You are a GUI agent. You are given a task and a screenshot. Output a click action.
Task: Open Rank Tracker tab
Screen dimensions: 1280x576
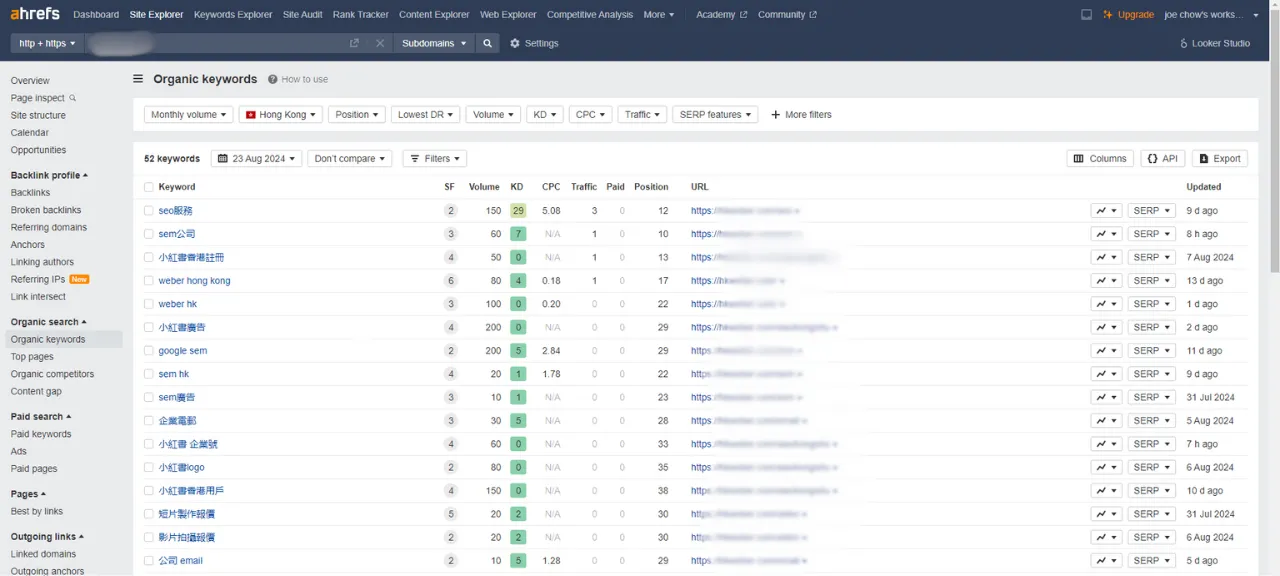pyautogui.click(x=360, y=15)
